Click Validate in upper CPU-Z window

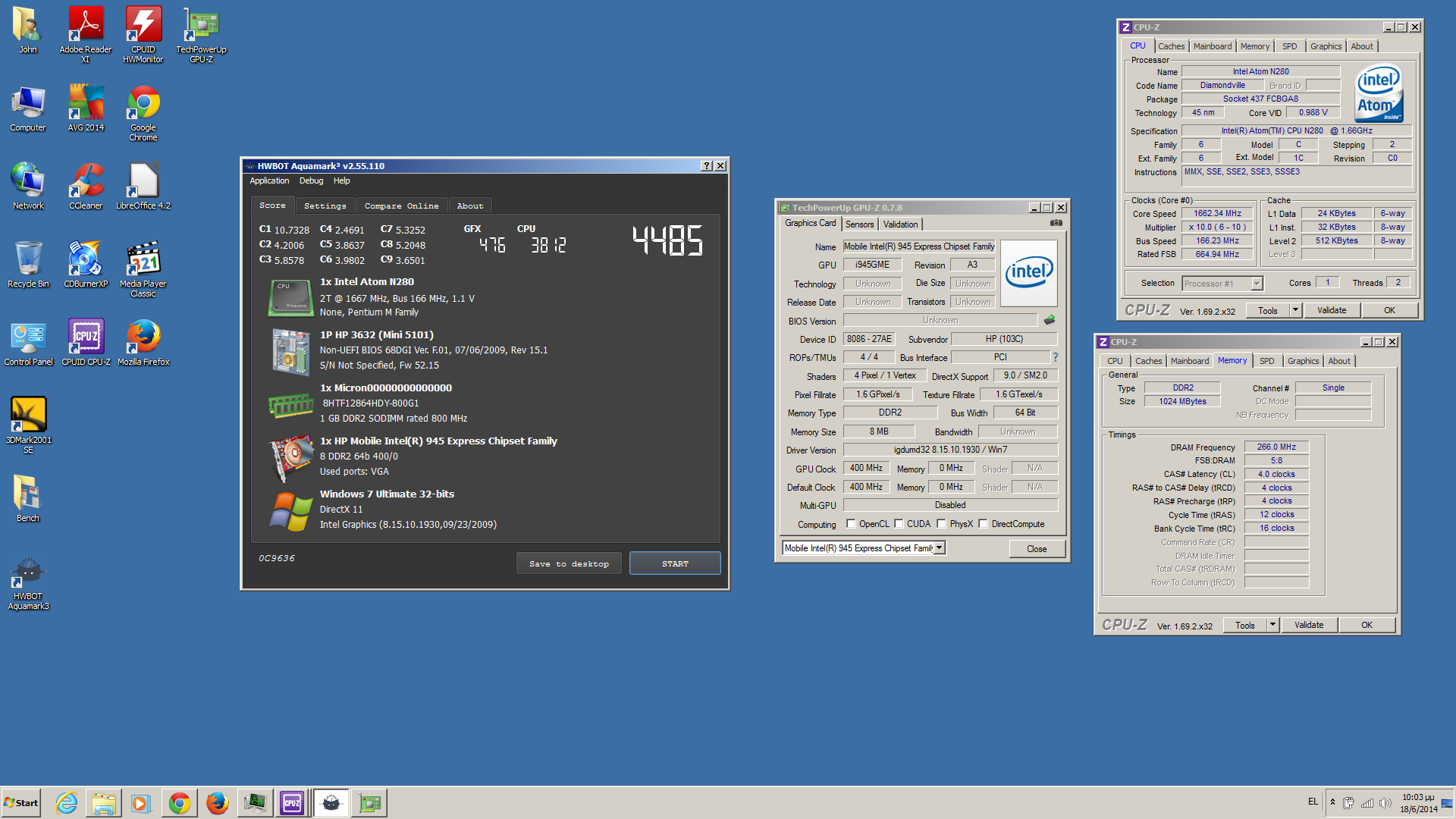tap(1332, 310)
